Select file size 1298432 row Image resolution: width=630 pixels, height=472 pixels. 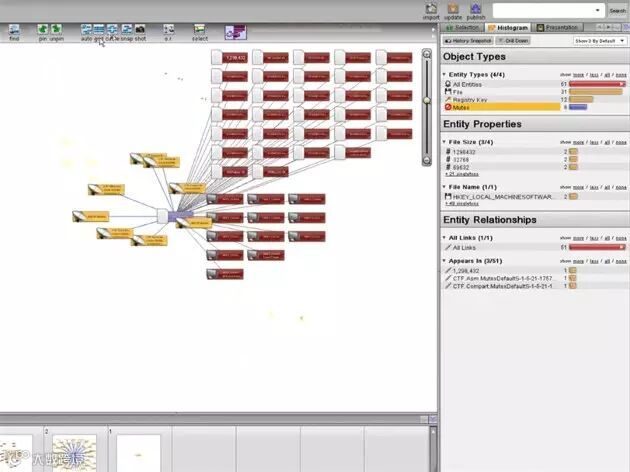(502, 152)
